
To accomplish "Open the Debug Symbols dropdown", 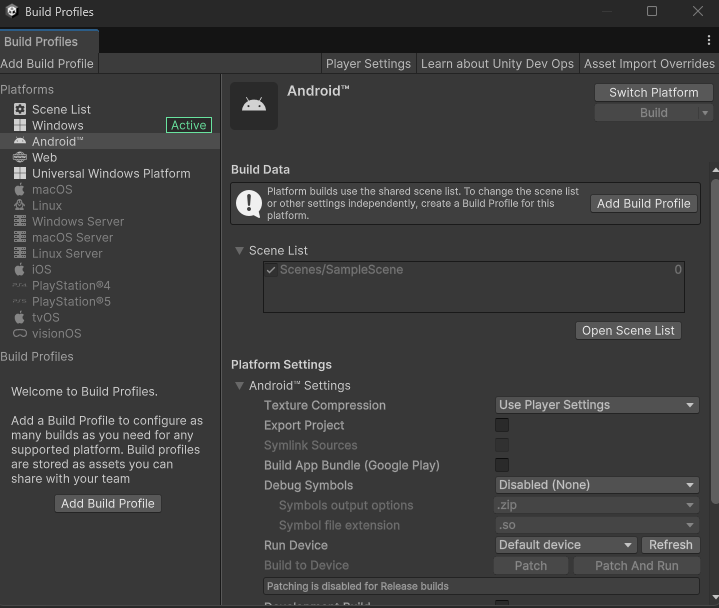I will click(x=597, y=485).
